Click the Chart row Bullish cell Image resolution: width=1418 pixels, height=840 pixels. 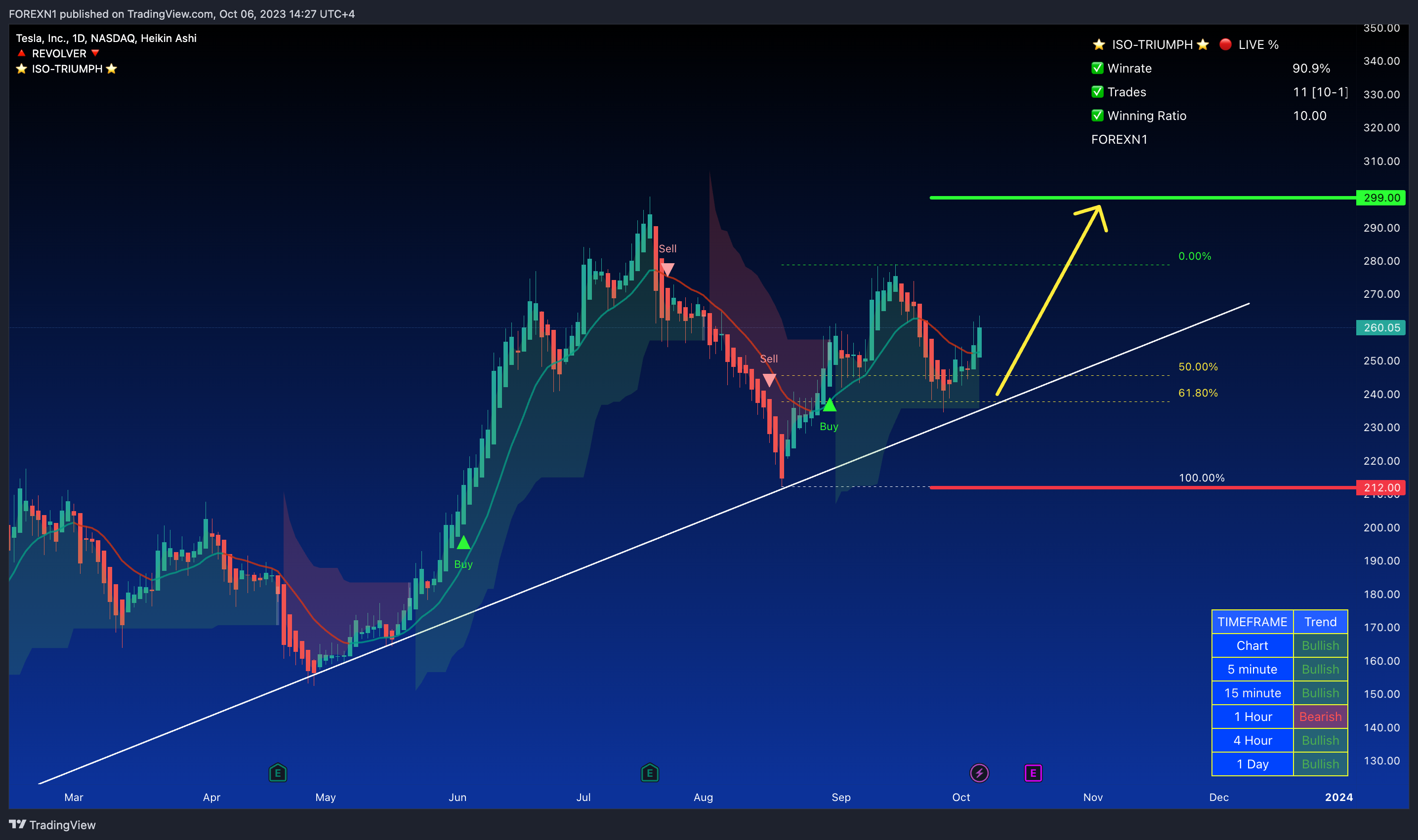(x=1320, y=645)
